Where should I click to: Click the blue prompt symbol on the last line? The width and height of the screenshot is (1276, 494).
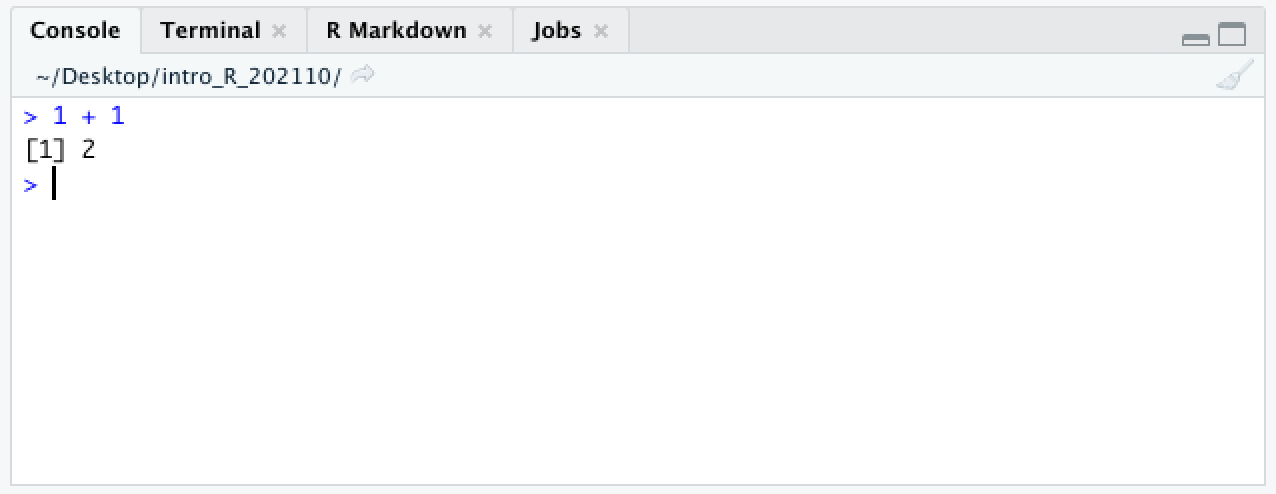click(30, 185)
